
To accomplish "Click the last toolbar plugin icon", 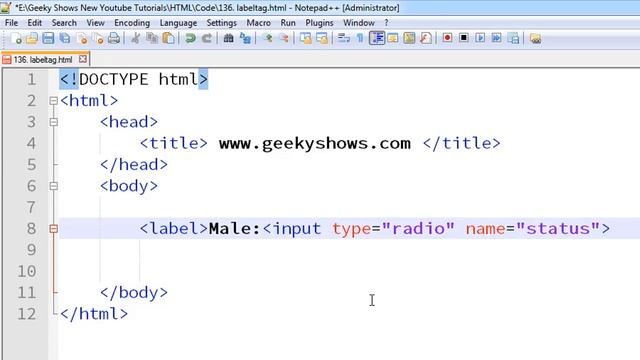I will point(536,39).
